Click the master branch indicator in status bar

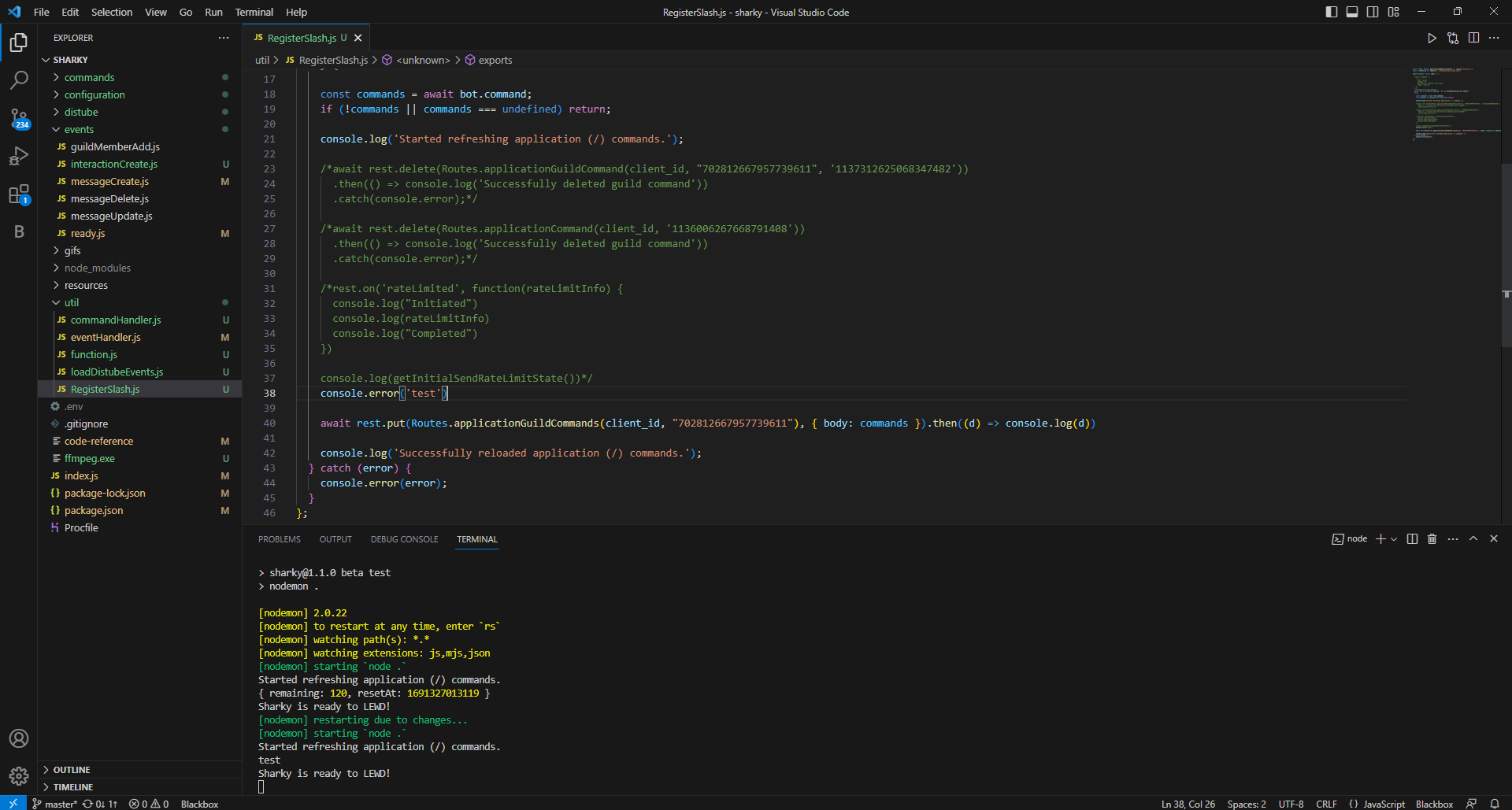[54, 804]
